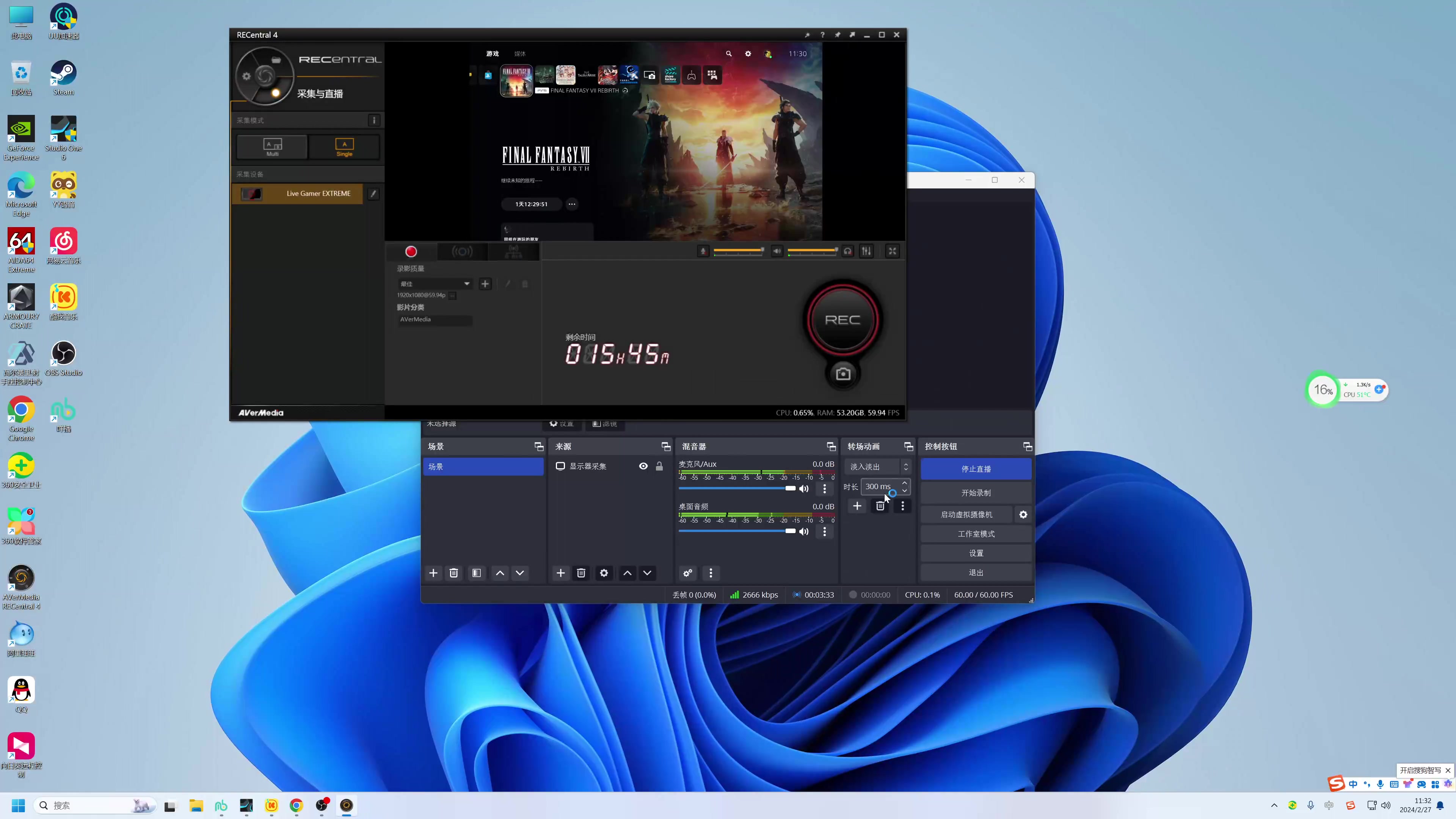This screenshot has width=1456, height=819.
Task: Open Chrome from the taskbar
Action: (296, 805)
